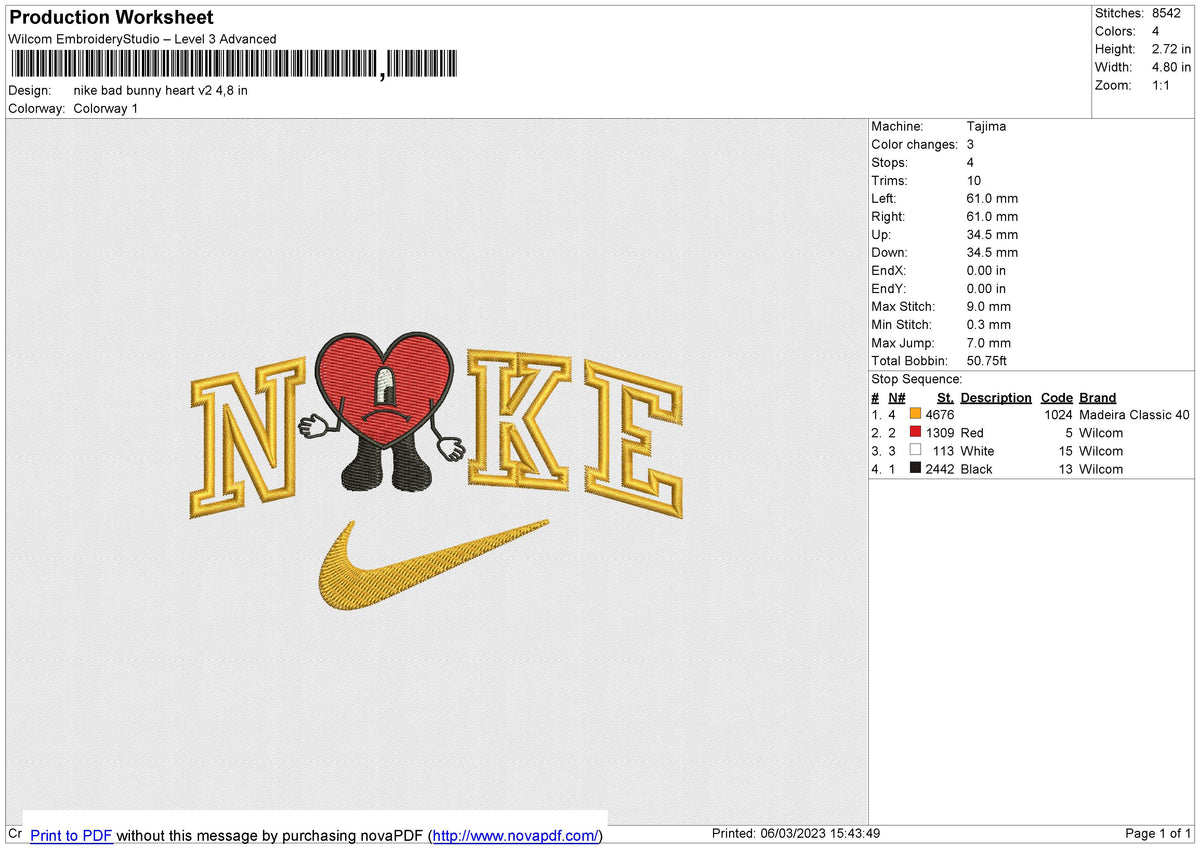
Task: Click the printed timestamp 06/03/2023
Action: pyautogui.click(x=795, y=833)
